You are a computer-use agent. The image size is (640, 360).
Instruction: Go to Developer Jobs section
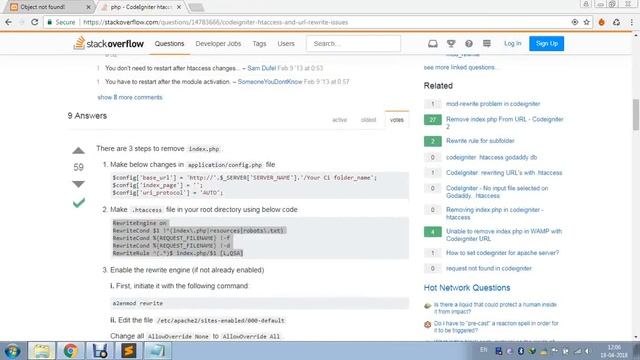point(218,43)
